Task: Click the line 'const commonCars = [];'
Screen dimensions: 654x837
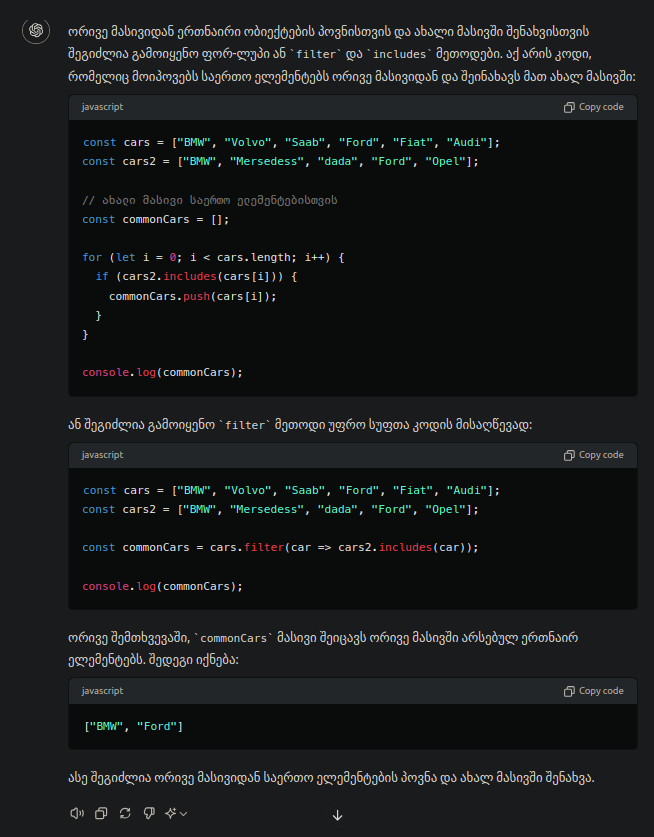Action: tap(156, 219)
